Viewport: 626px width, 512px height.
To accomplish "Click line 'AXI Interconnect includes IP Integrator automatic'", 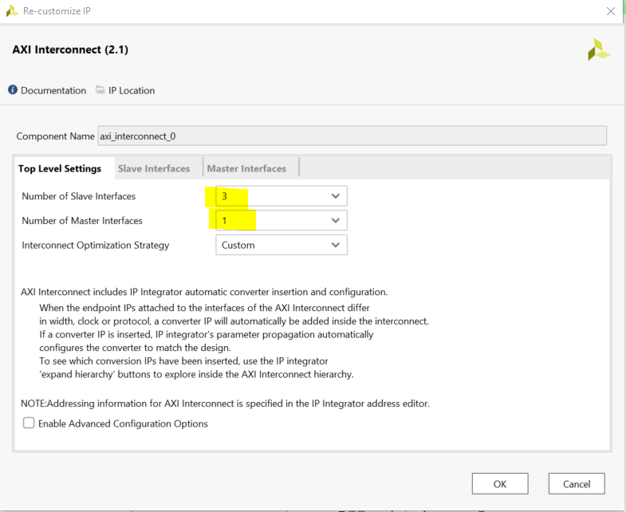I will (204, 292).
